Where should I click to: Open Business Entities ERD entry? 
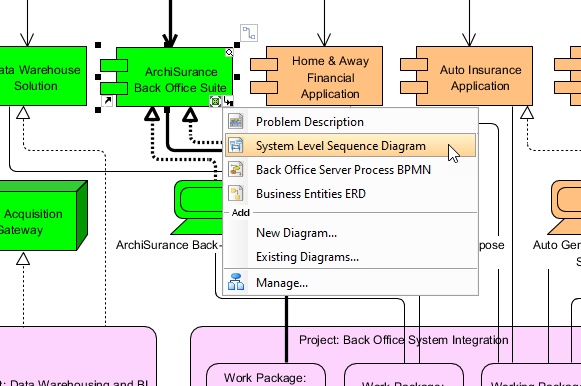coord(350,194)
